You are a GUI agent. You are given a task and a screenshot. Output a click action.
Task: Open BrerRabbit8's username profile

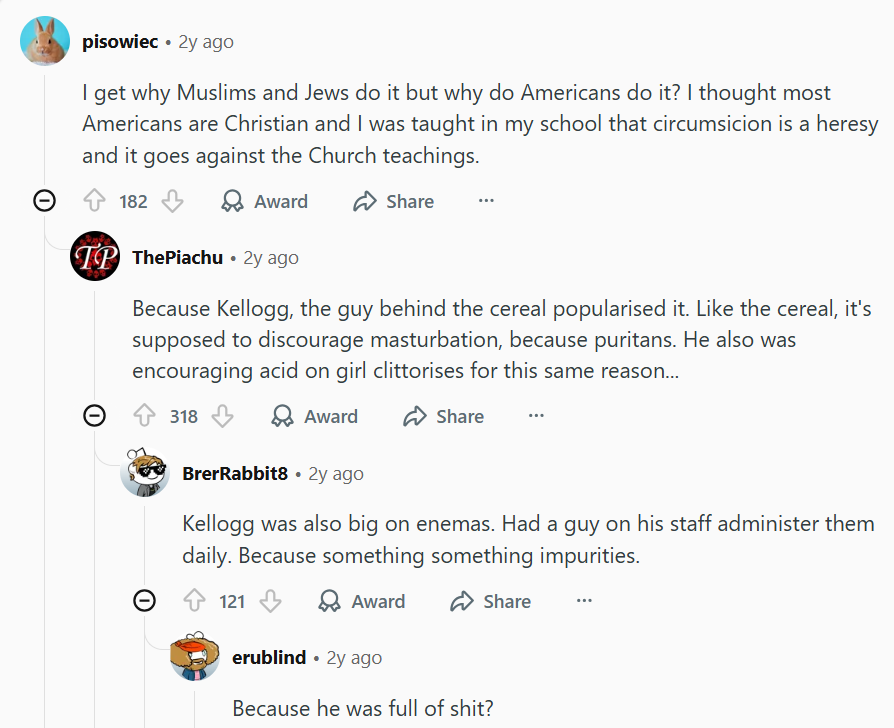235,473
